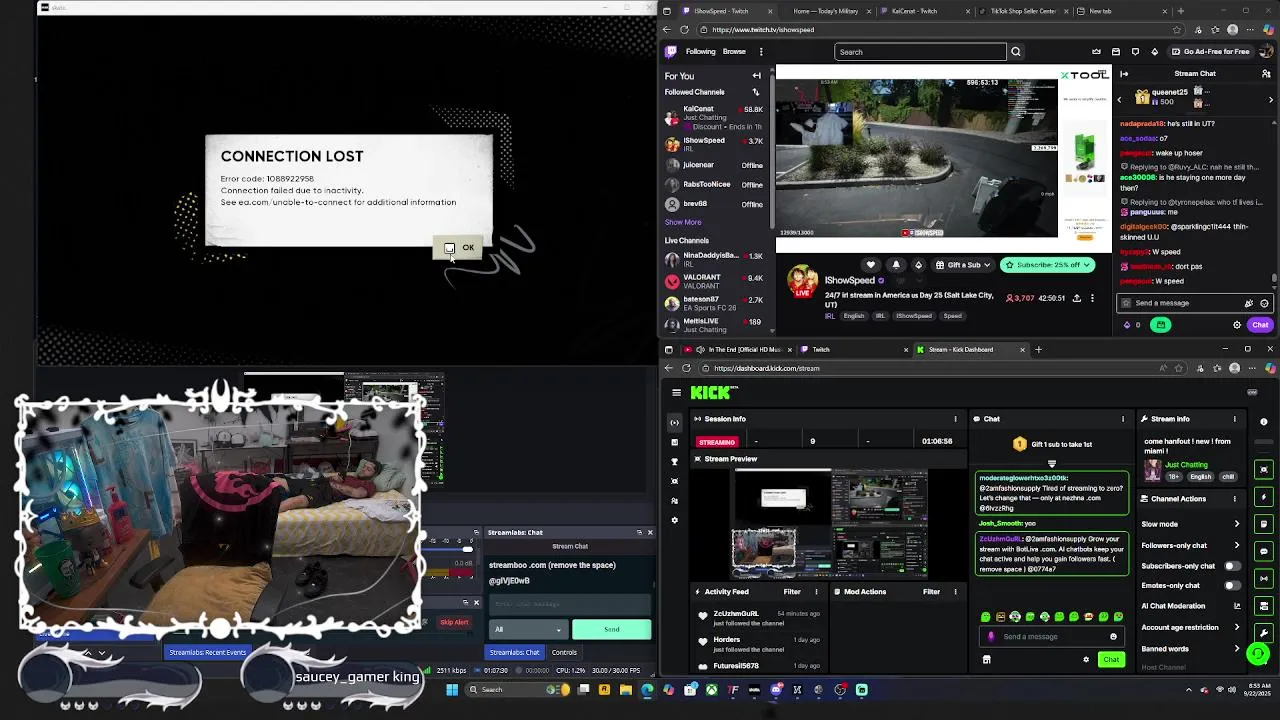Open the Twitch inbox notifications icon
Image resolution: width=1280 pixels, height=720 pixels.
pyautogui.click(x=1116, y=52)
